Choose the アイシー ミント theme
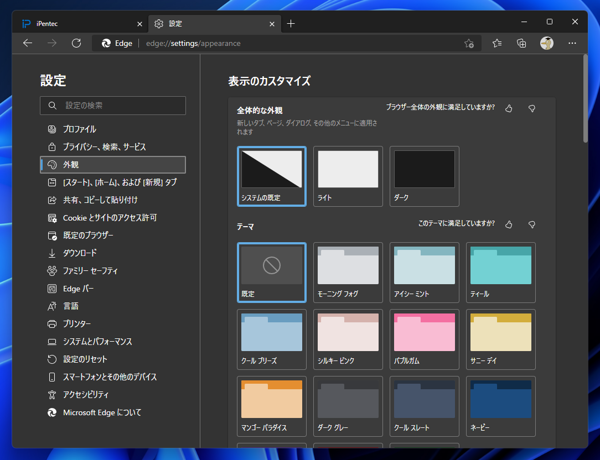This screenshot has height=460, width=600. point(424,272)
